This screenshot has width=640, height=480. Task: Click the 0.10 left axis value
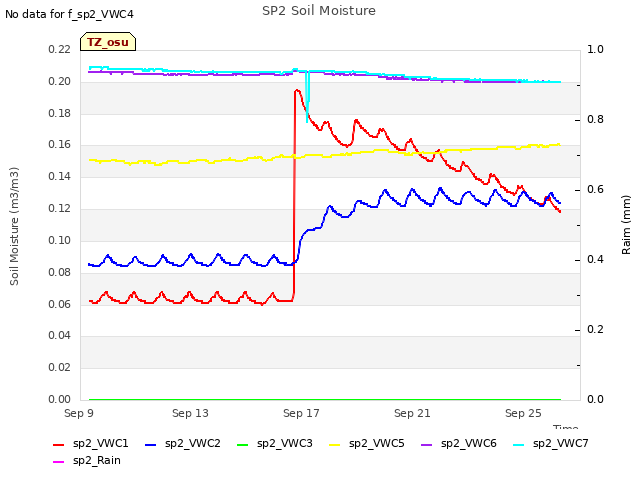[x=60, y=240]
